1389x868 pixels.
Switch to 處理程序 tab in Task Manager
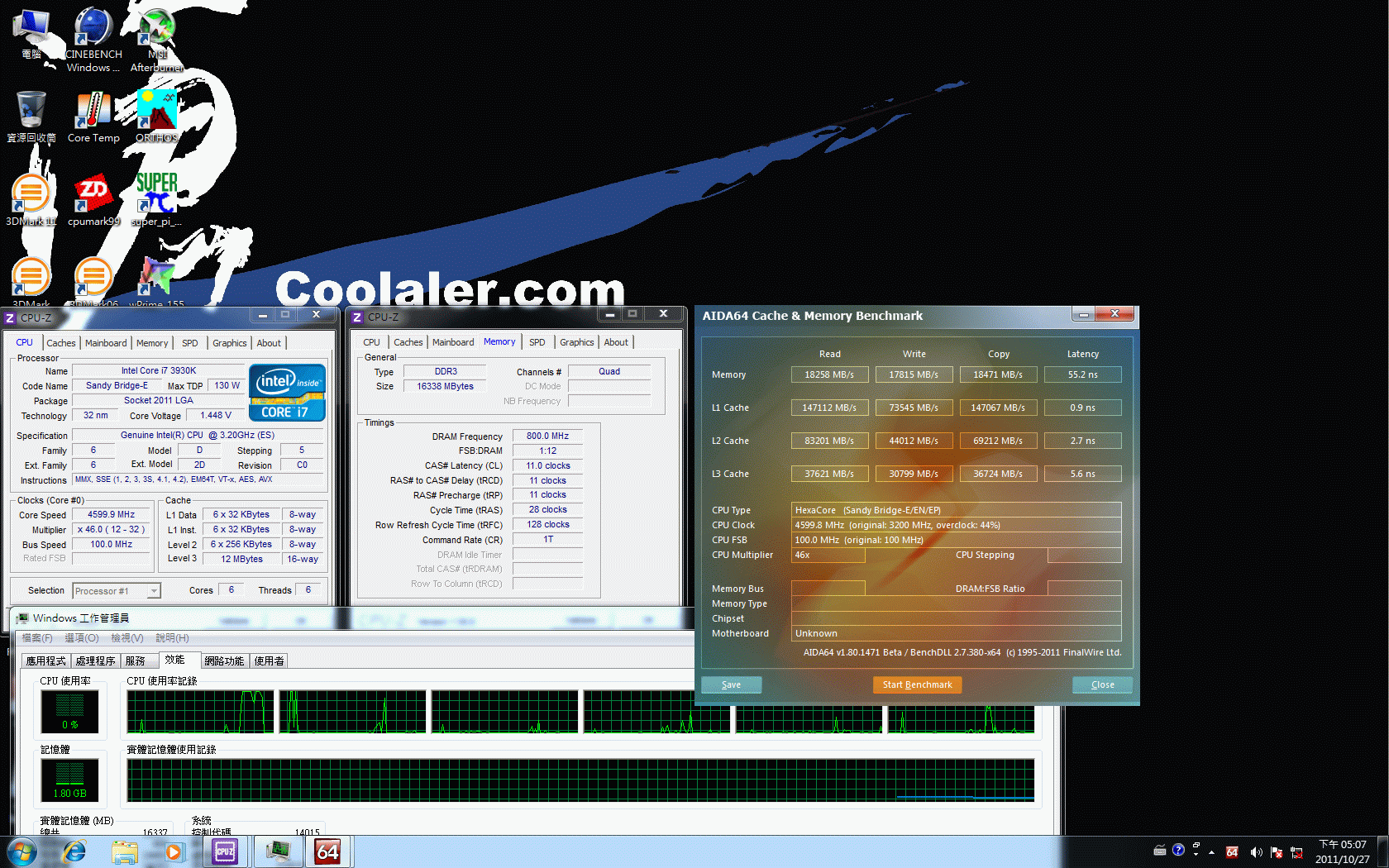[96, 661]
